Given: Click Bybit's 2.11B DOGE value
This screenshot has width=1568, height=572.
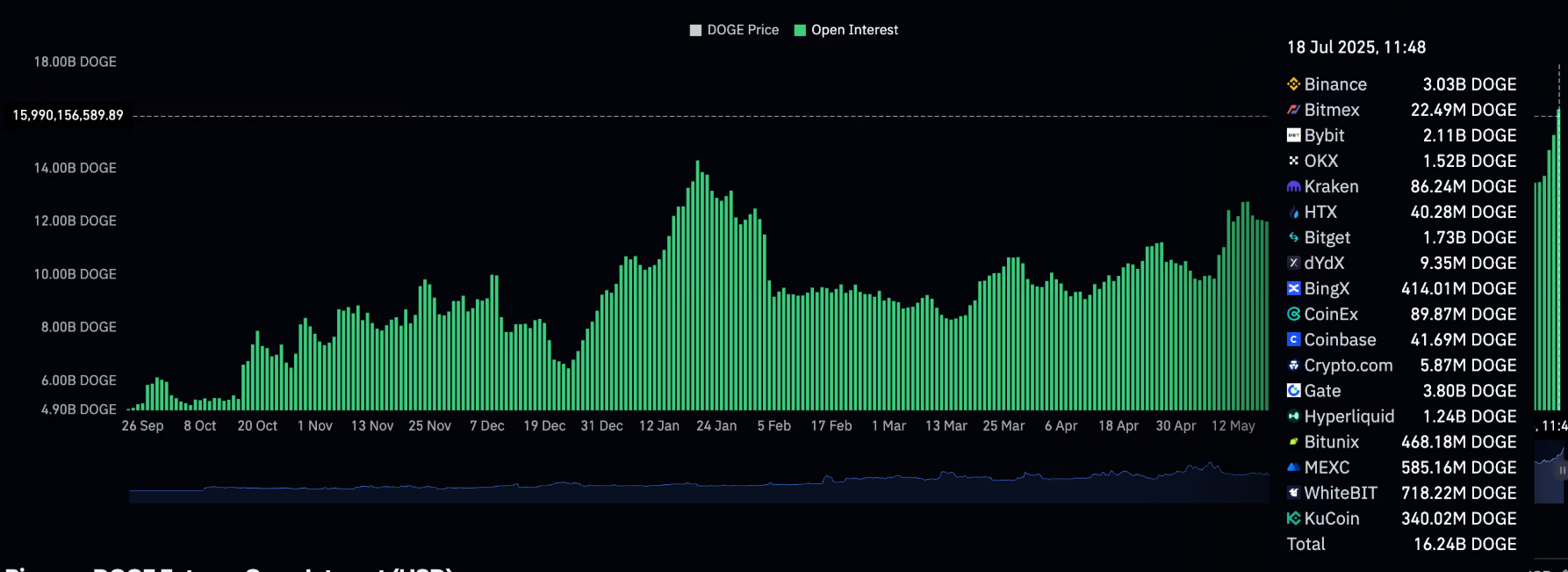Looking at the screenshot, I should [1470, 135].
